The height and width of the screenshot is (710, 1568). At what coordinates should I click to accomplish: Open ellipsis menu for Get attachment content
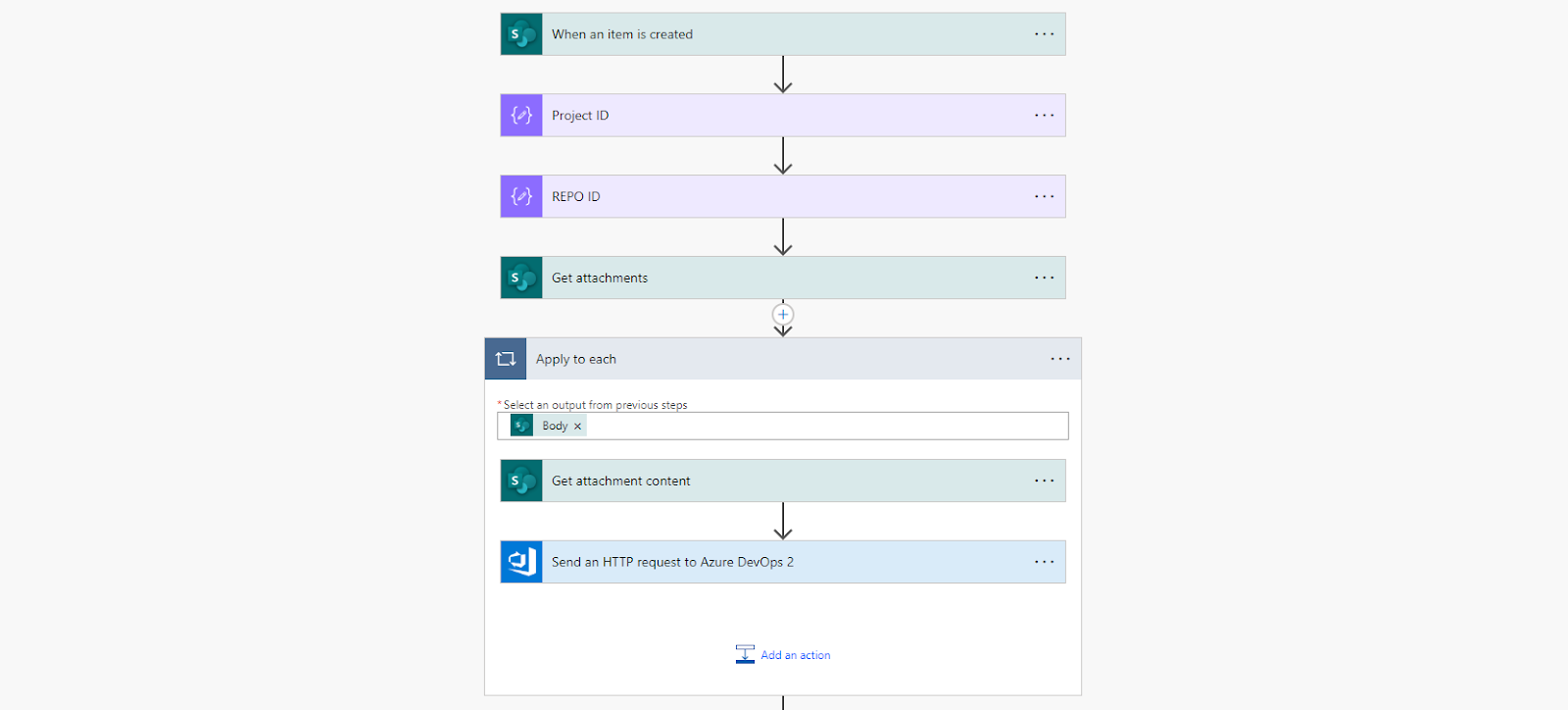point(1045,482)
